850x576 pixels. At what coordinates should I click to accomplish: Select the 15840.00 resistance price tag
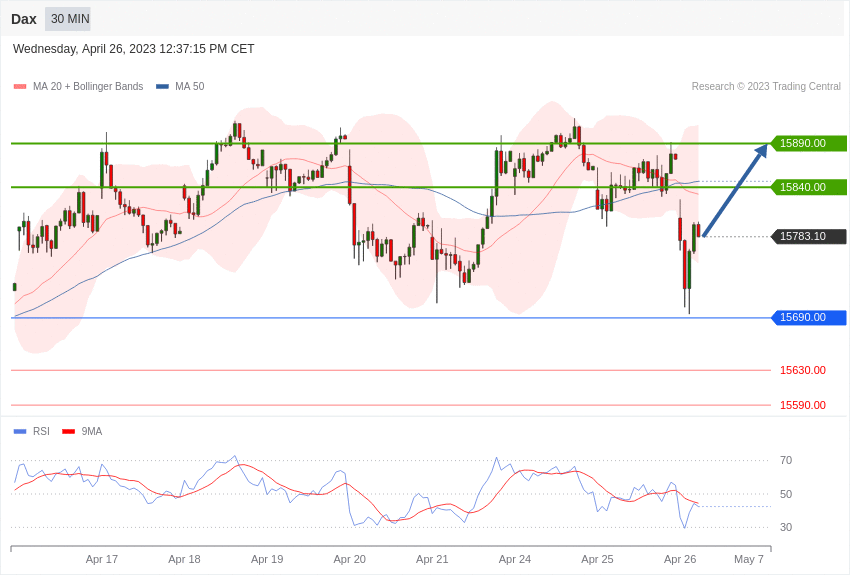click(809, 187)
